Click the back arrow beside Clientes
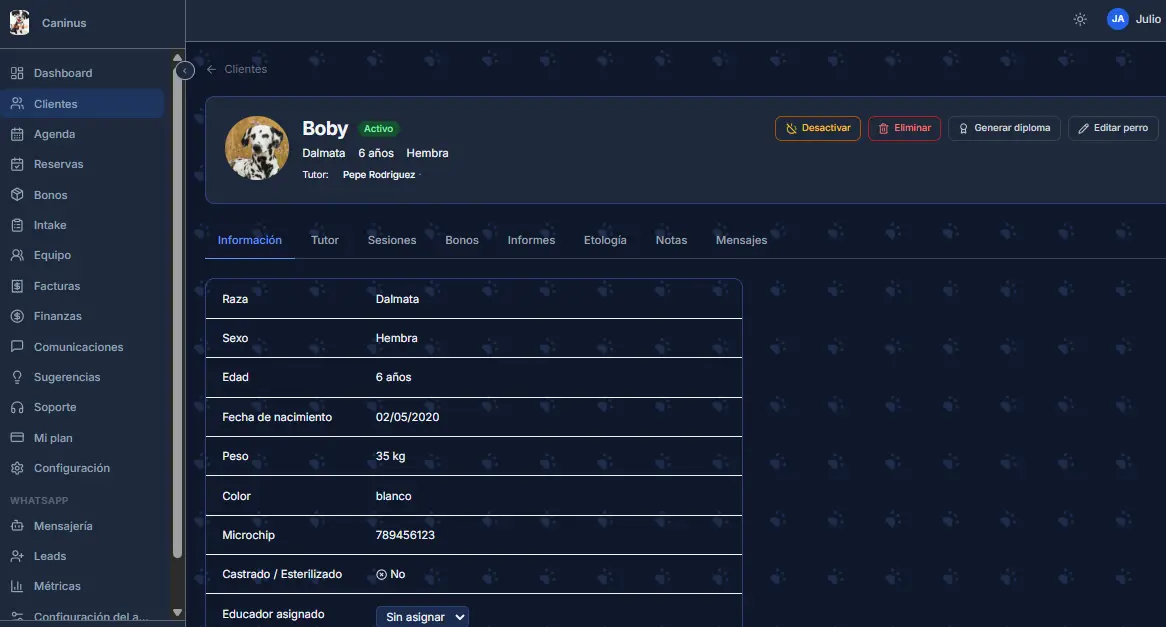Viewport: 1166px width, 627px height. tap(211, 69)
